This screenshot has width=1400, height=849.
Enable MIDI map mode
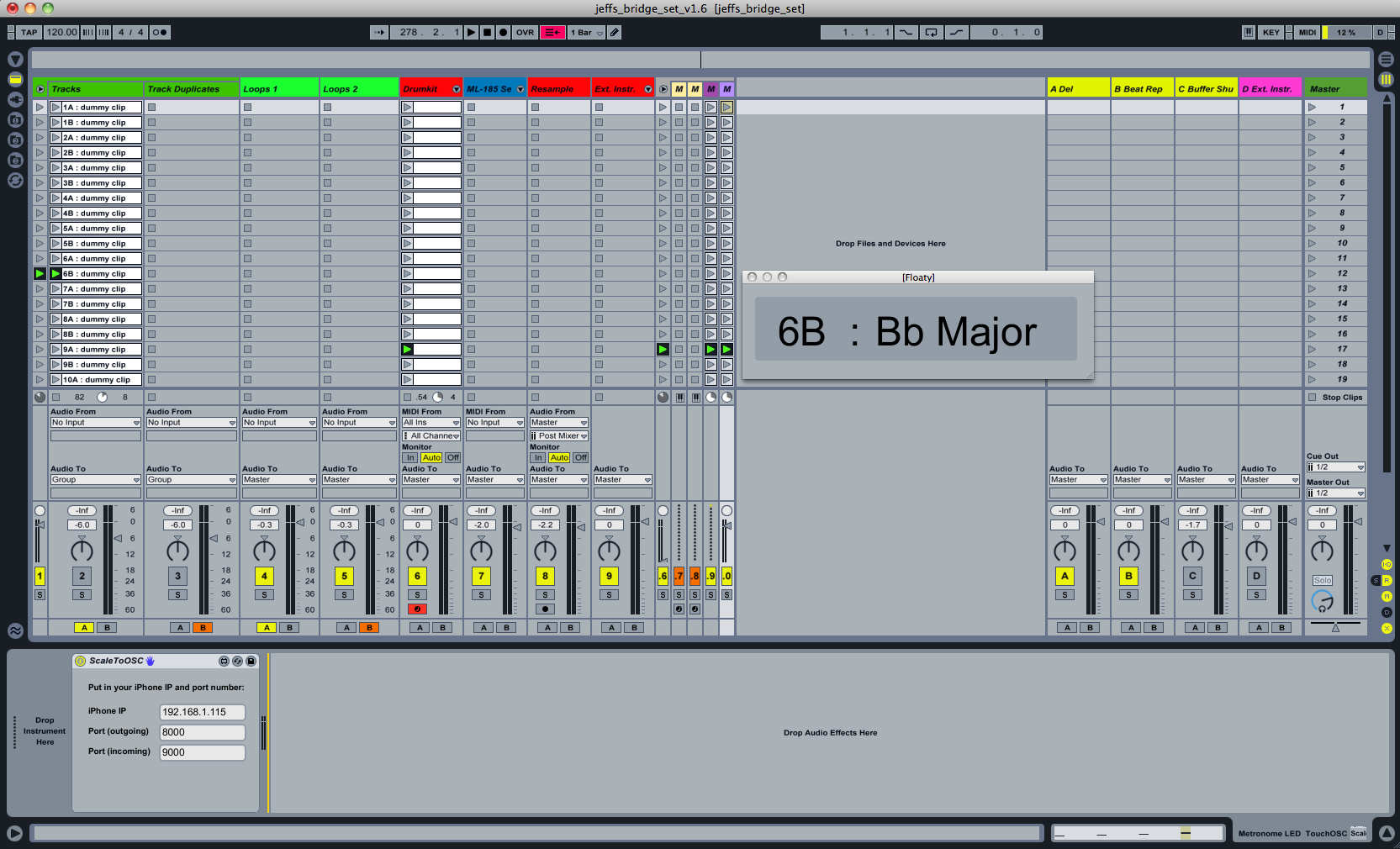click(x=1308, y=32)
